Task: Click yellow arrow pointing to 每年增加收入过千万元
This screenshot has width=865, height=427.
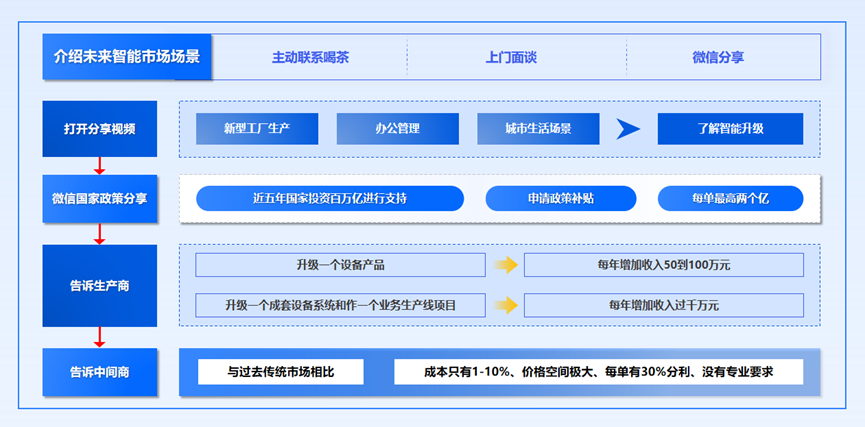Action: (507, 305)
